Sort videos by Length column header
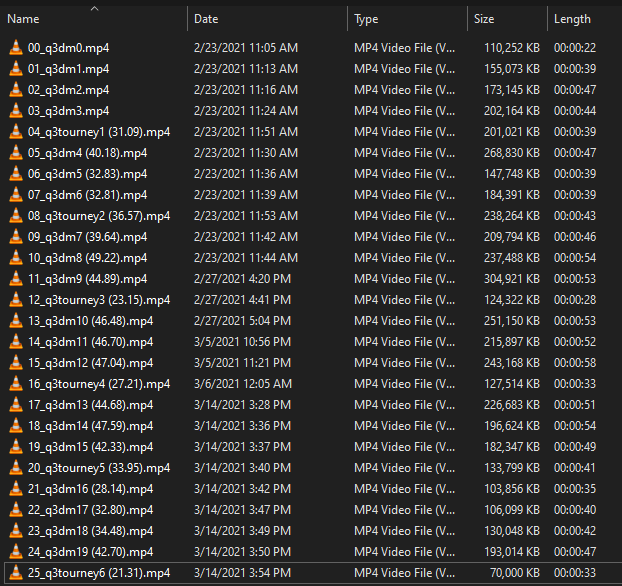 pos(572,19)
